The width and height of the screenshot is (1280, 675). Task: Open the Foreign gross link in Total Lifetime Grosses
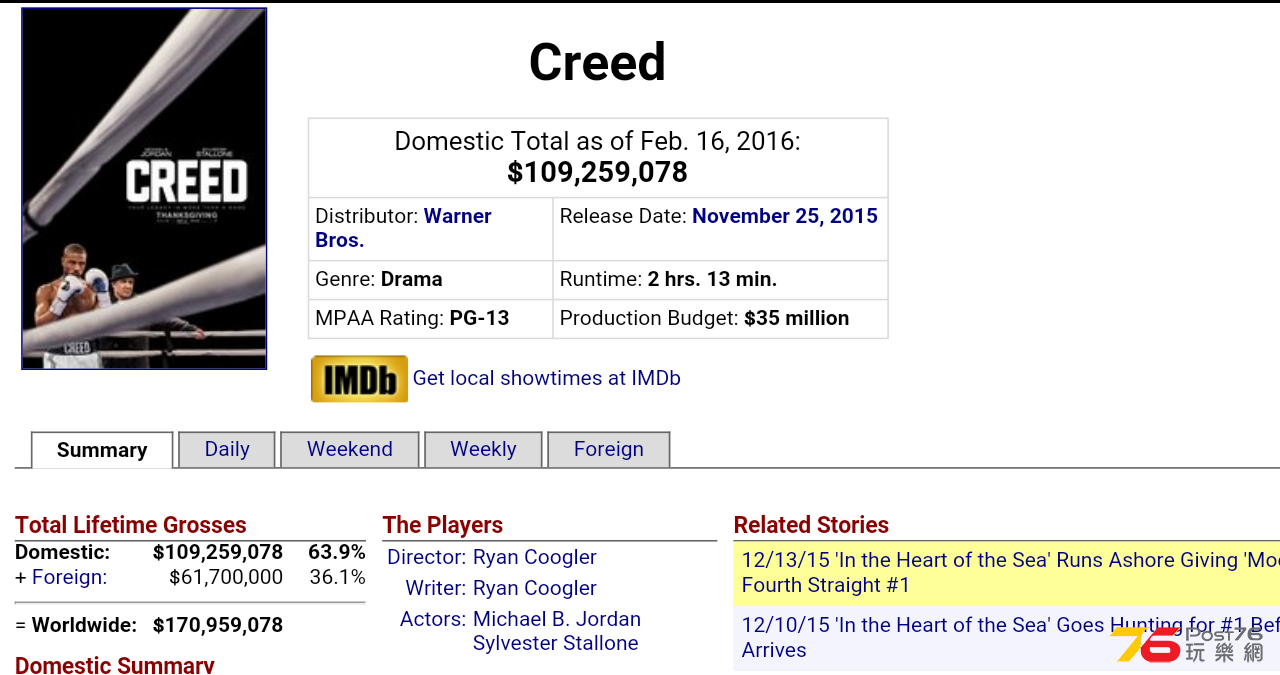click(x=69, y=577)
